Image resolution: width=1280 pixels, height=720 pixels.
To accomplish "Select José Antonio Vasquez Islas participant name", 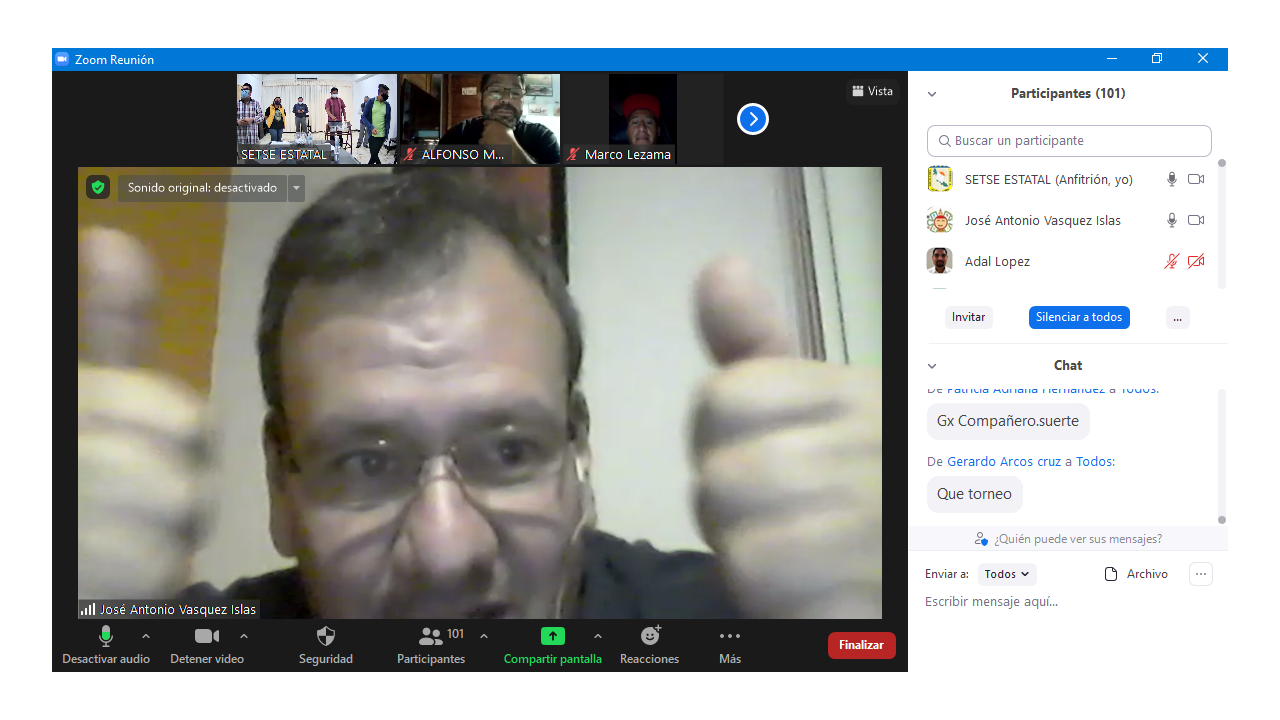I will (1043, 220).
